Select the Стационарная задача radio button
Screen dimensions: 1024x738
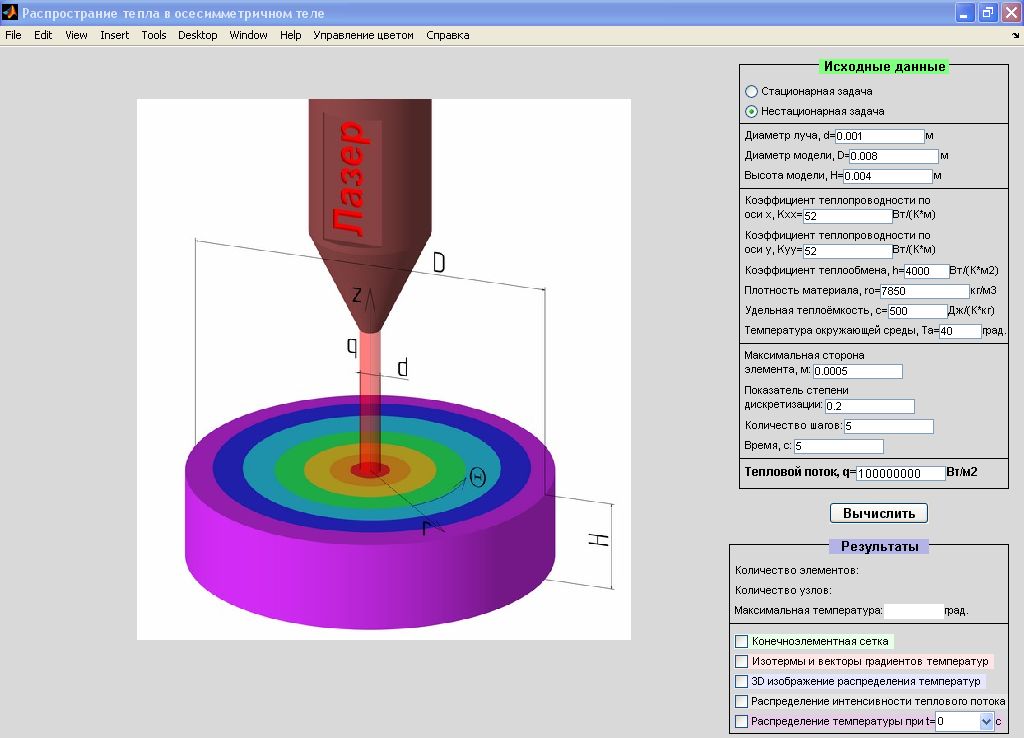point(752,92)
